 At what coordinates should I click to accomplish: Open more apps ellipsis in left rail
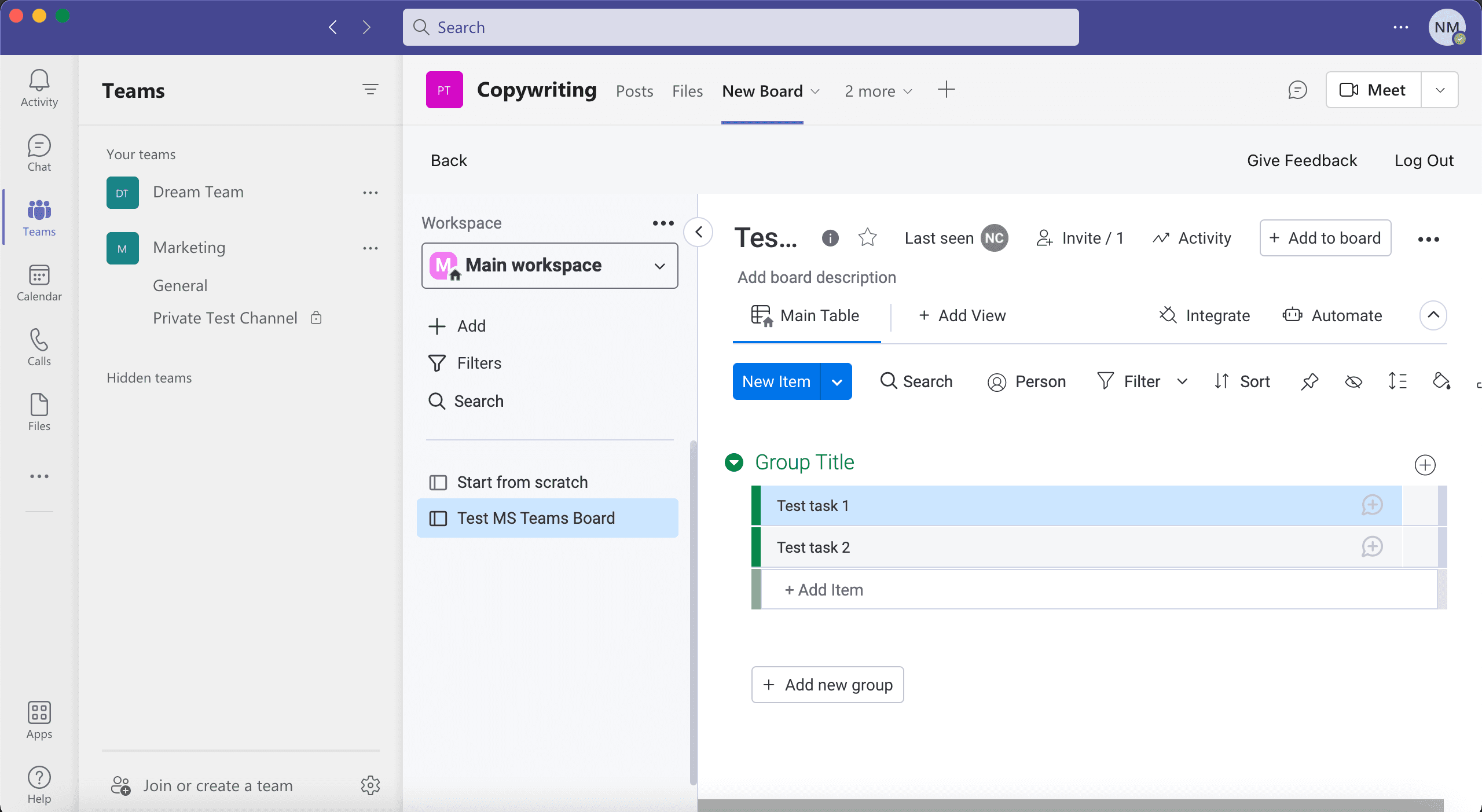coord(39,476)
